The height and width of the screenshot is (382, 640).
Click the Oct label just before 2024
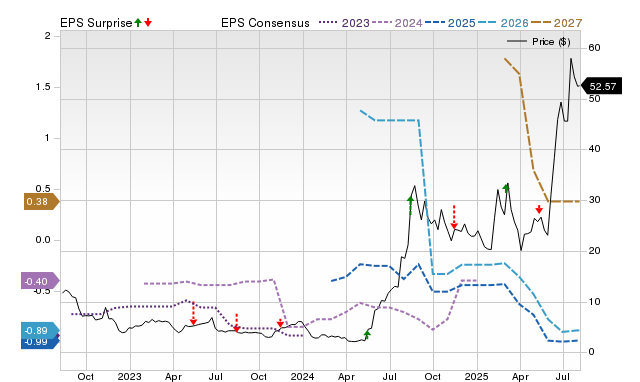pos(259,376)
